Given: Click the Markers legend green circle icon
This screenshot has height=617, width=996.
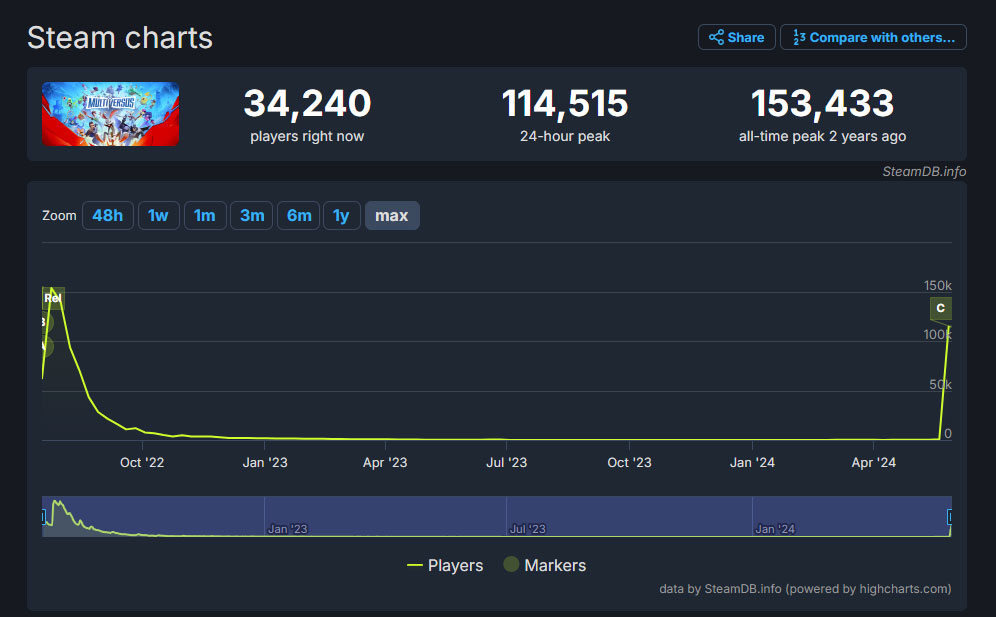Looking at the screenshot, I should (x=511, y=565).
